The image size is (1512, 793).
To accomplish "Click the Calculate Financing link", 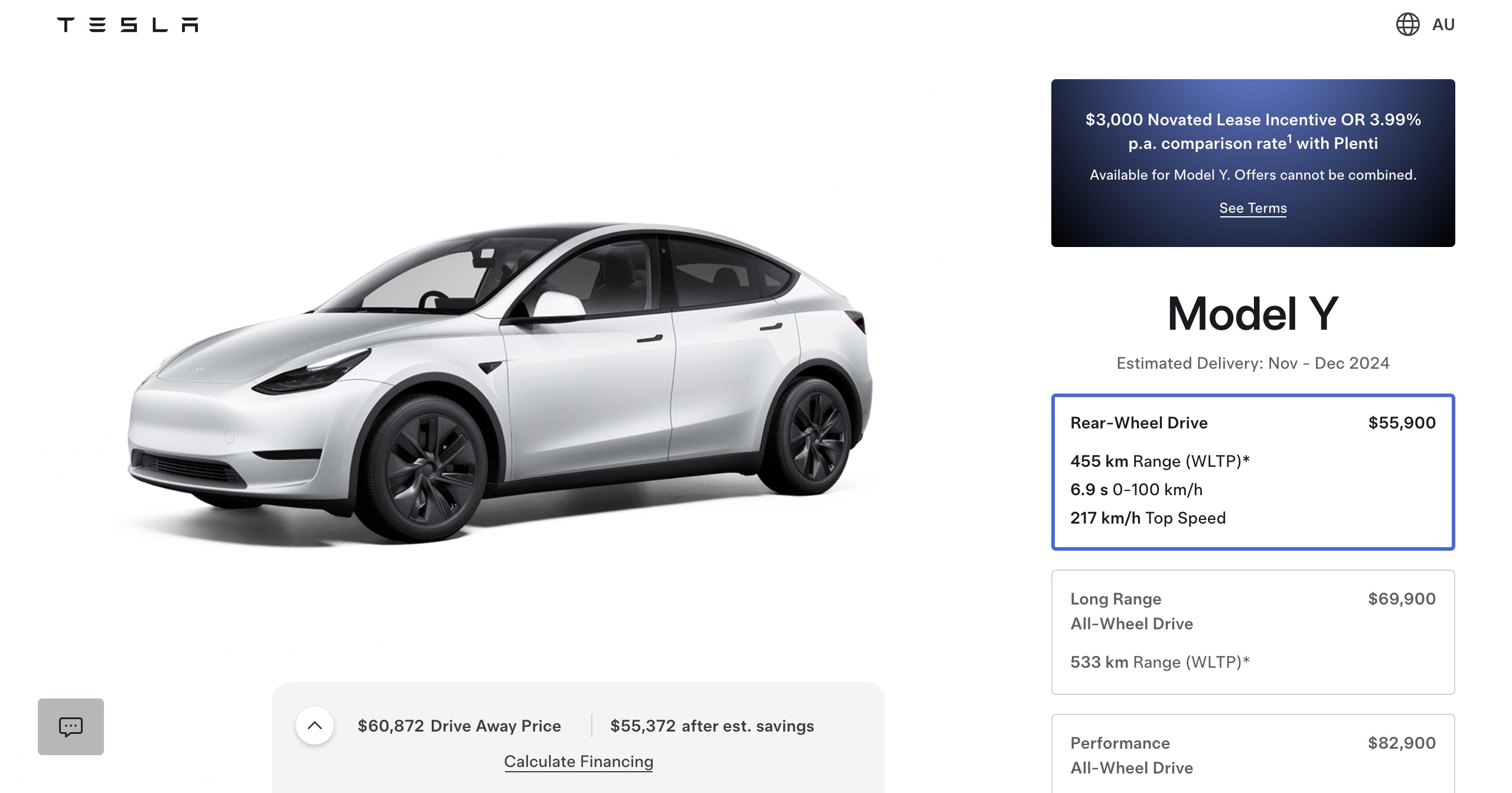I will coord(578,761).
